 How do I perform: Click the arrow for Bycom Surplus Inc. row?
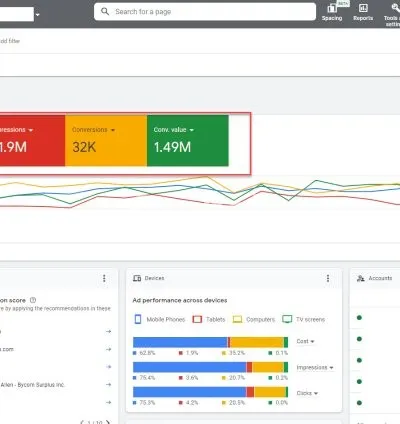109,385
